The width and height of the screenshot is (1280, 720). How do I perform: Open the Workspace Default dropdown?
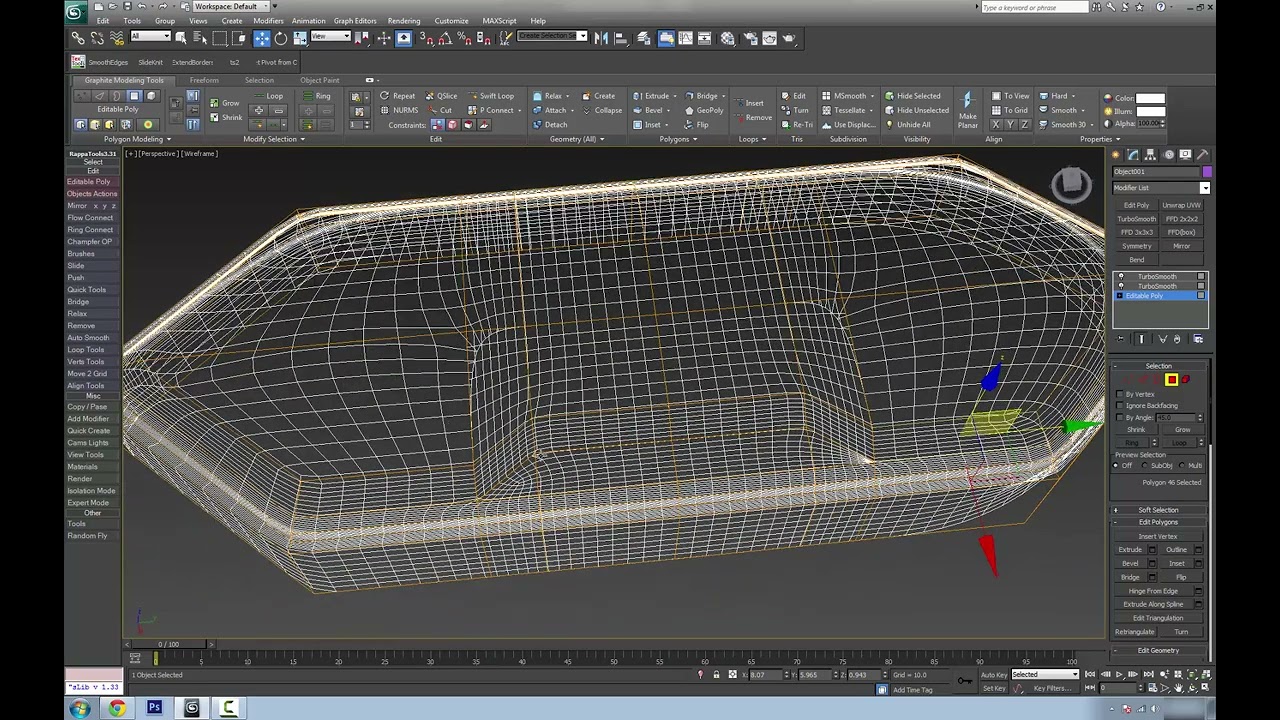coord(231,6)
